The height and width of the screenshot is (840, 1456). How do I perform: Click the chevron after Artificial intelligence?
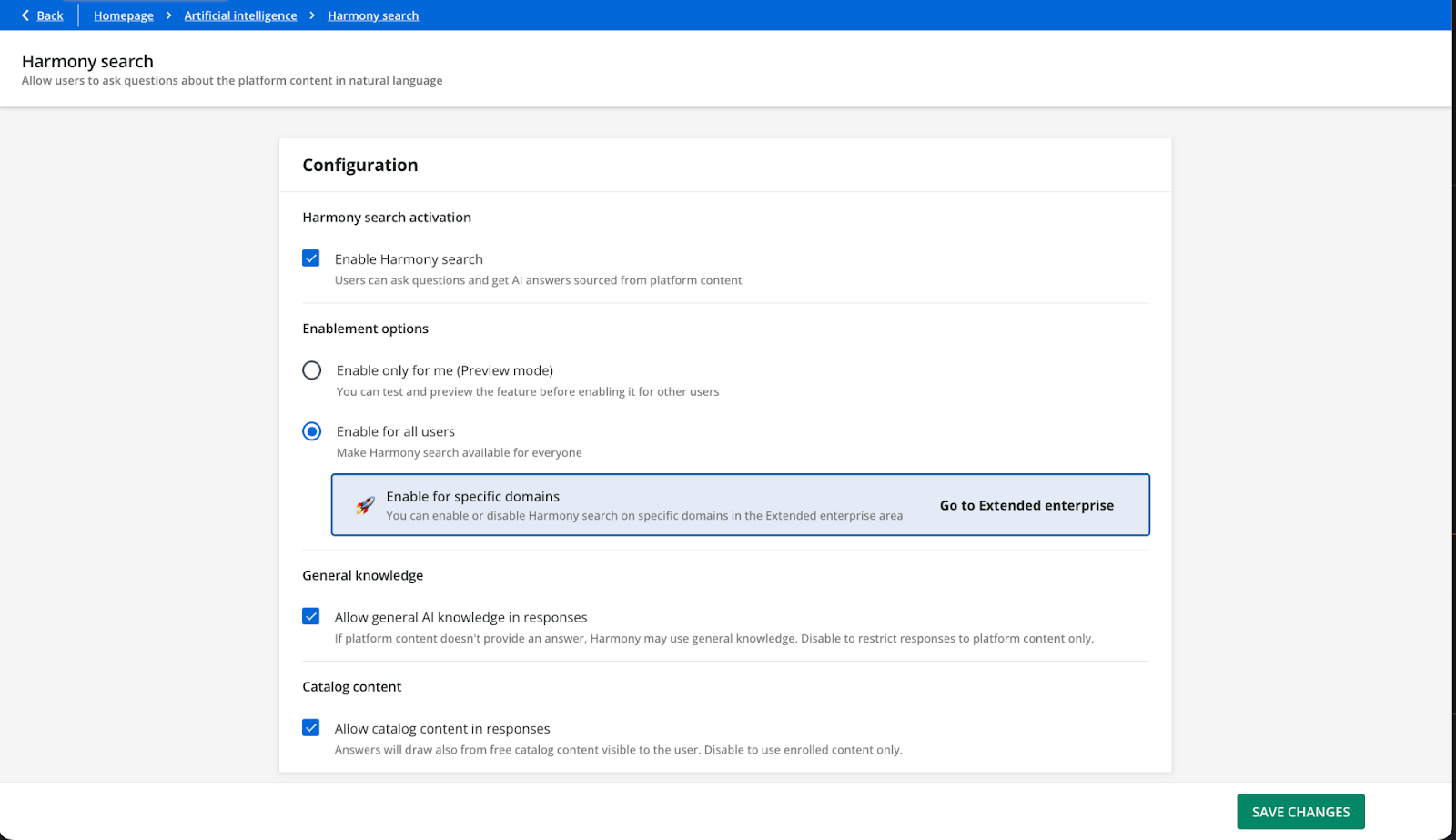coord(312,15)
